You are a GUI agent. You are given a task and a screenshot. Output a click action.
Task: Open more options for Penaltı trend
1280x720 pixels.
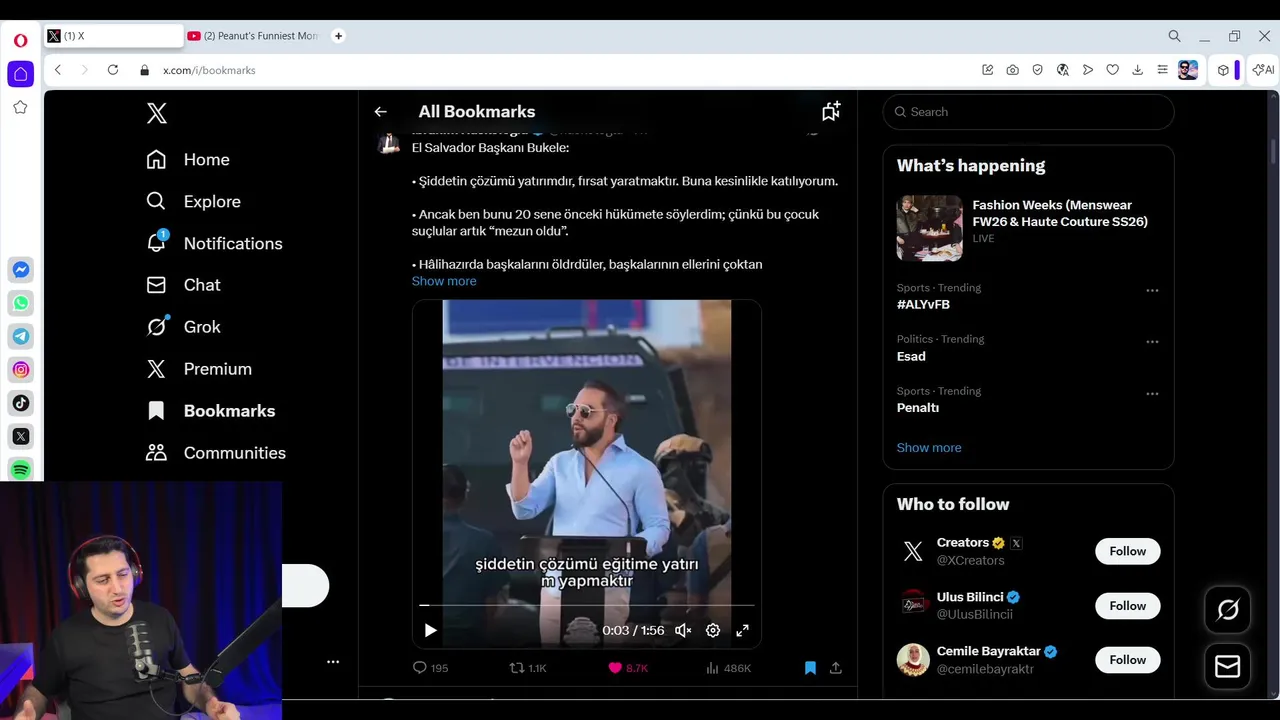tap(1152, 394)
